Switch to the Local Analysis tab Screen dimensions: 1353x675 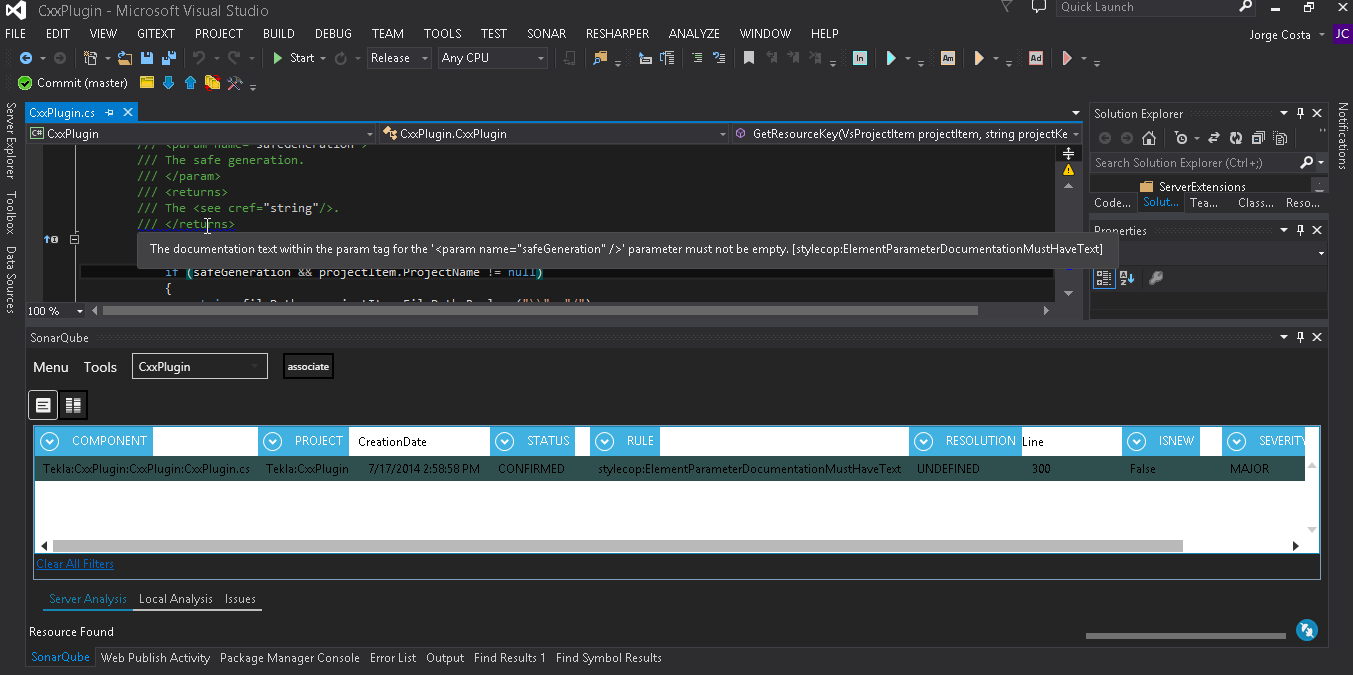176,599
